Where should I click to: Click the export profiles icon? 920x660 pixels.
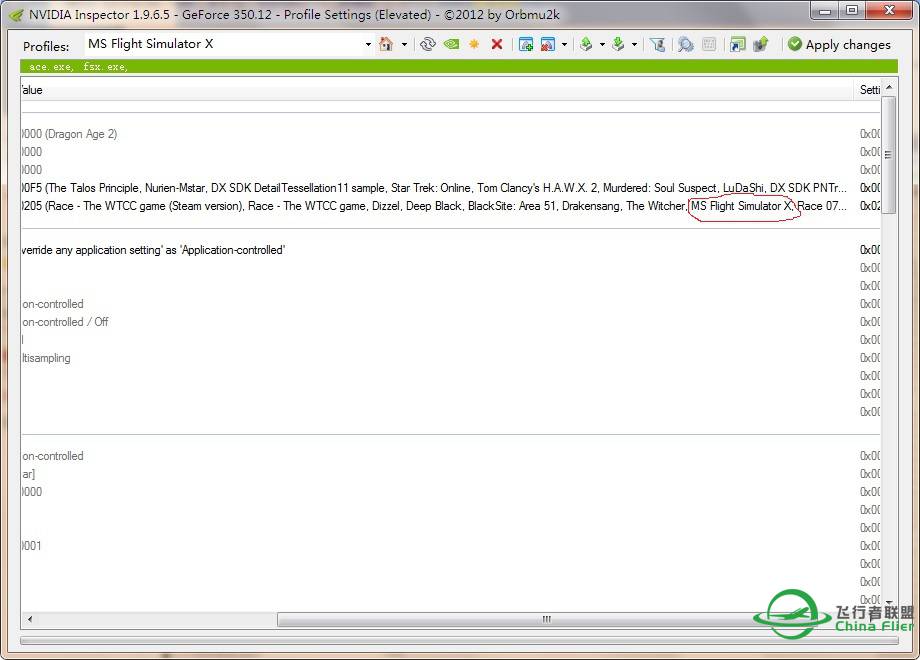[587, 44]
